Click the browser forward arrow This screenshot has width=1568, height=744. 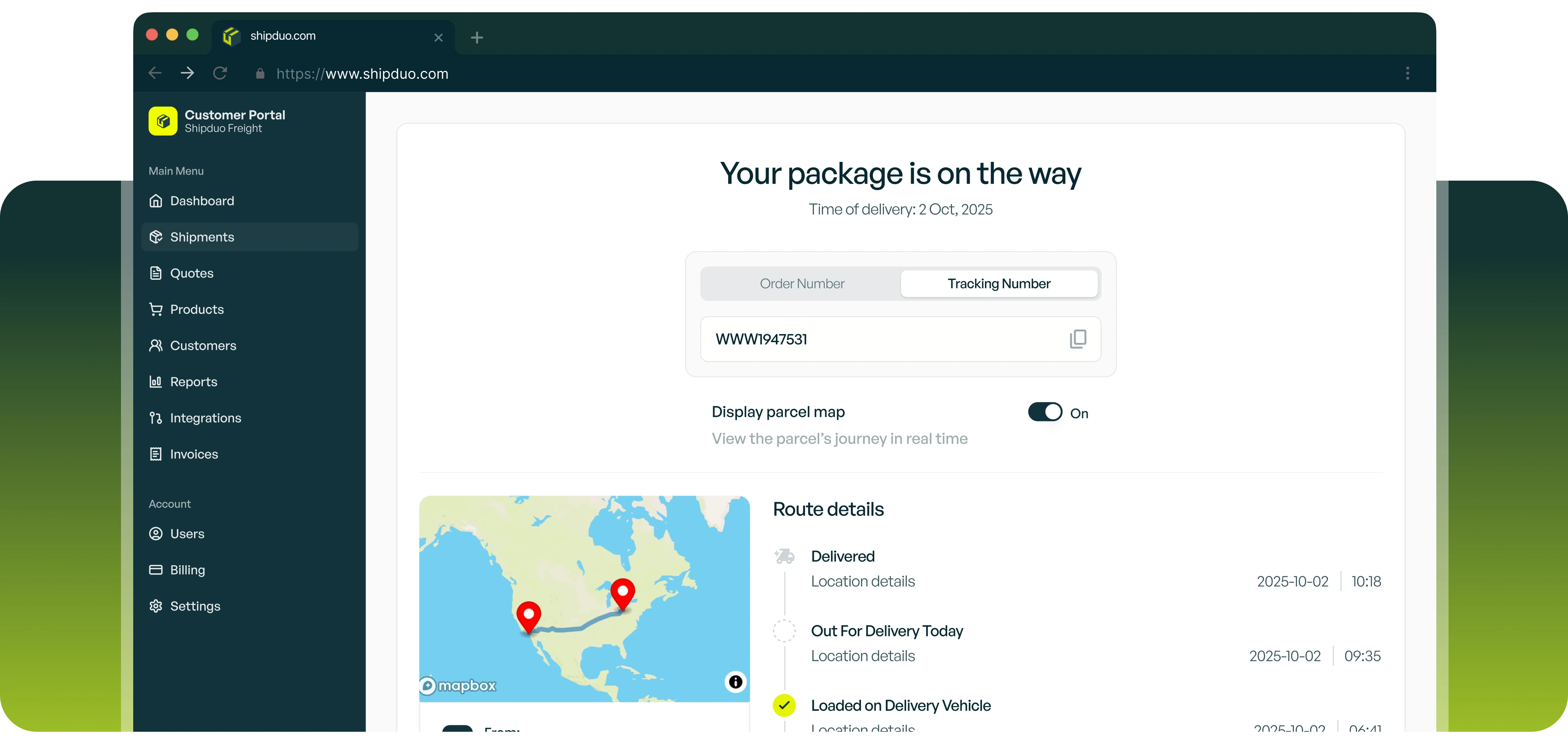[x=188, y=73]
